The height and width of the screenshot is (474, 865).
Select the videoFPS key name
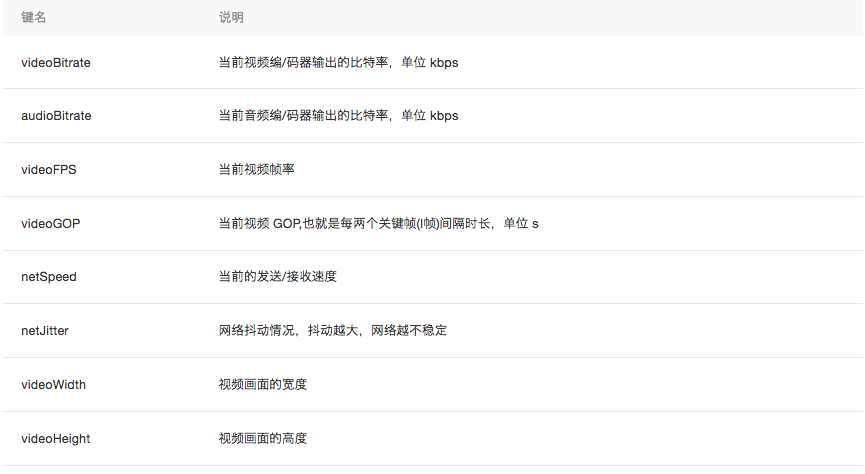click(49, 170)
